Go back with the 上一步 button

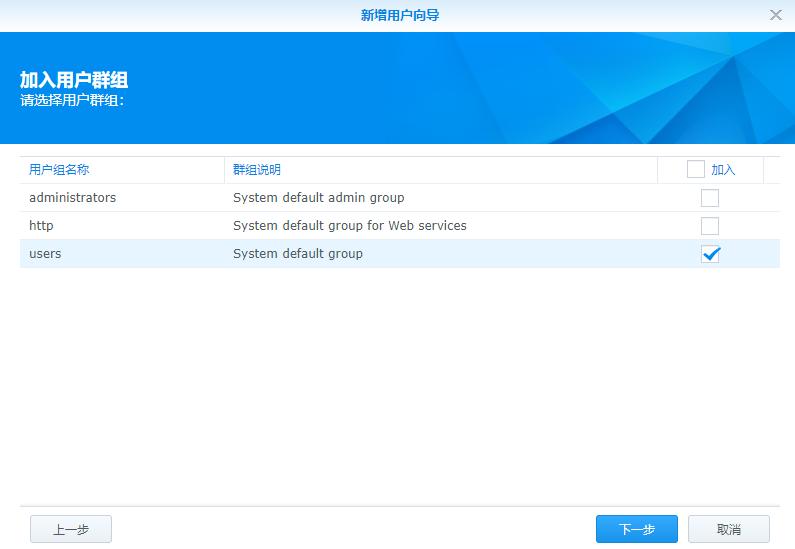(x=71, y=529)
